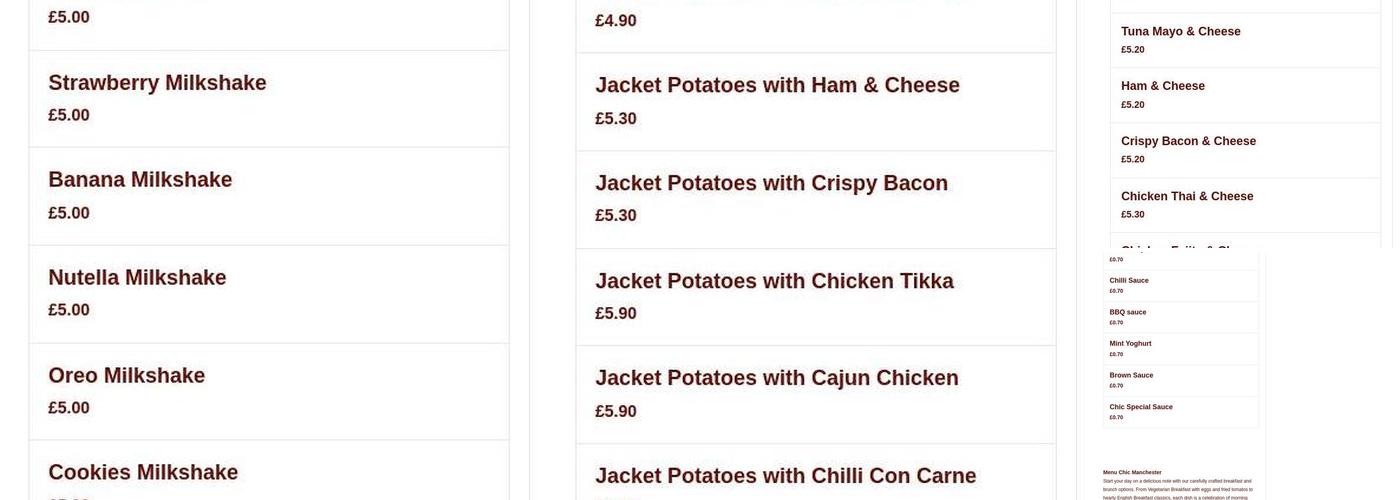Viewport: 1400px width, 500px height.
Task: Click the Menu Chic Manchester heading
Action: [x=1132, y=472]
